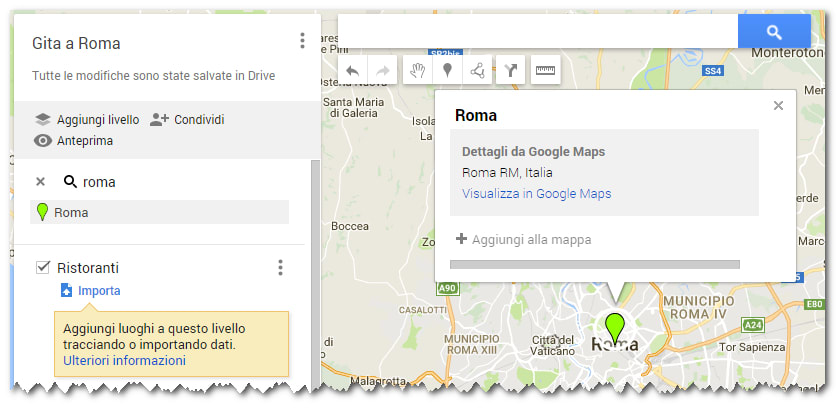Screen dimensions: 836x410
Task: Click the SS4 road marker on map
Action: pos(712,70)
